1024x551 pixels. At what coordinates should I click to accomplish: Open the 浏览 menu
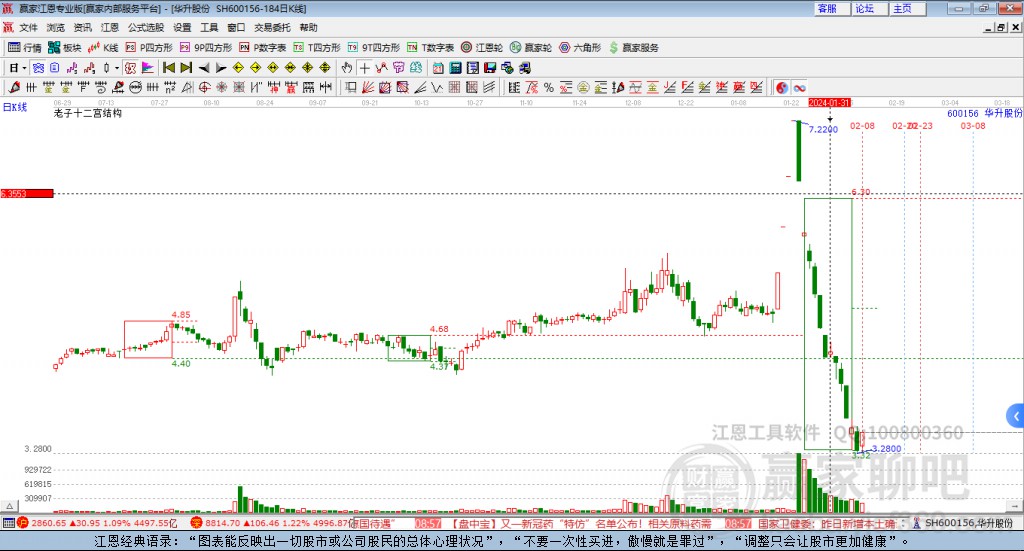56,27
